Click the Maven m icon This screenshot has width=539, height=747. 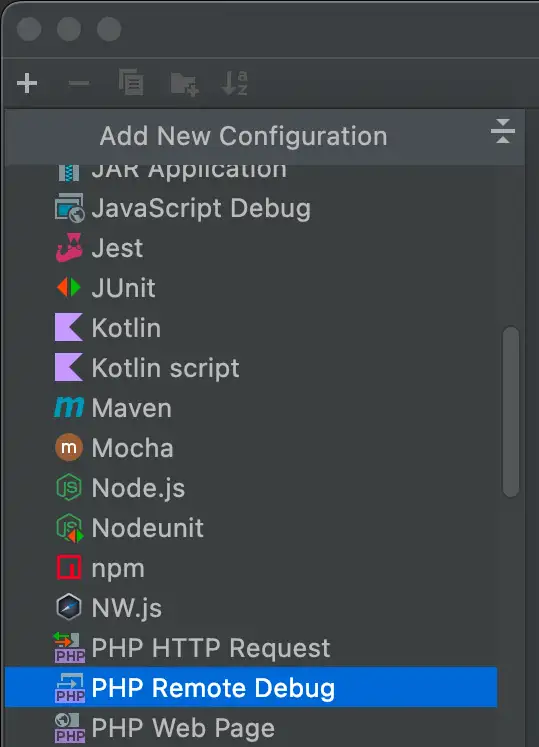pyautogui.click(x=69, y=408)
